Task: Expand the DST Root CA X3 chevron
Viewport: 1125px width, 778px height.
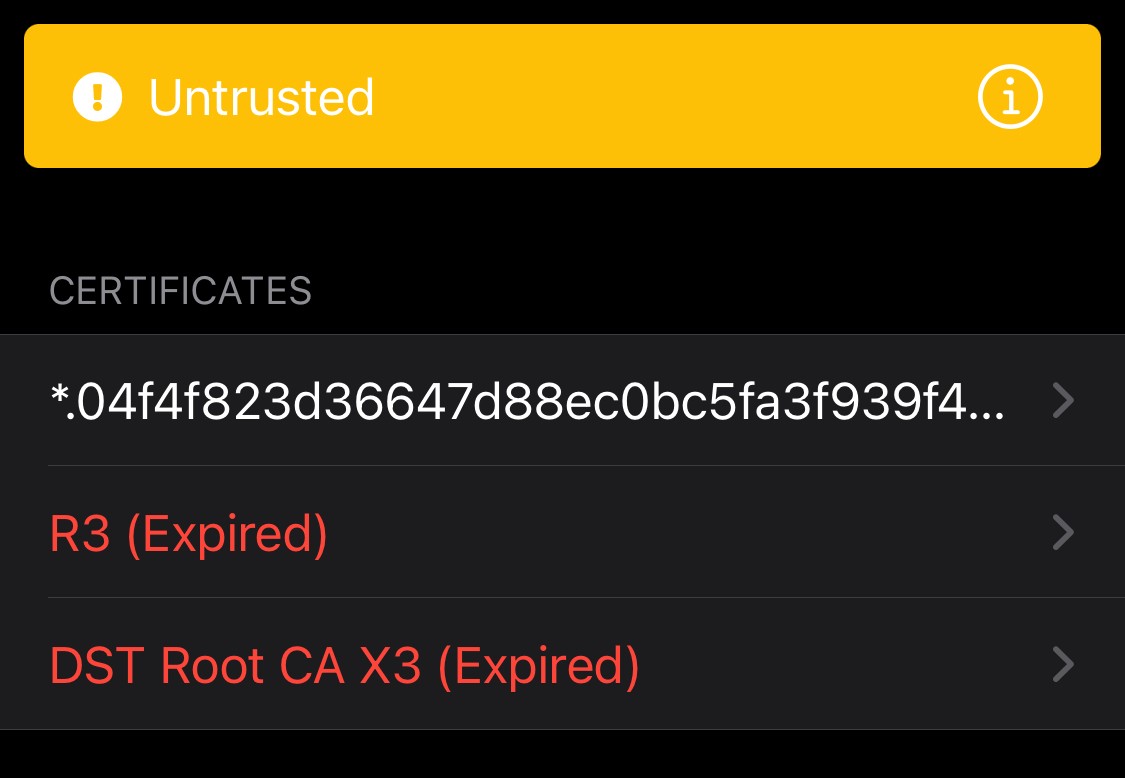Action: 1064,665
